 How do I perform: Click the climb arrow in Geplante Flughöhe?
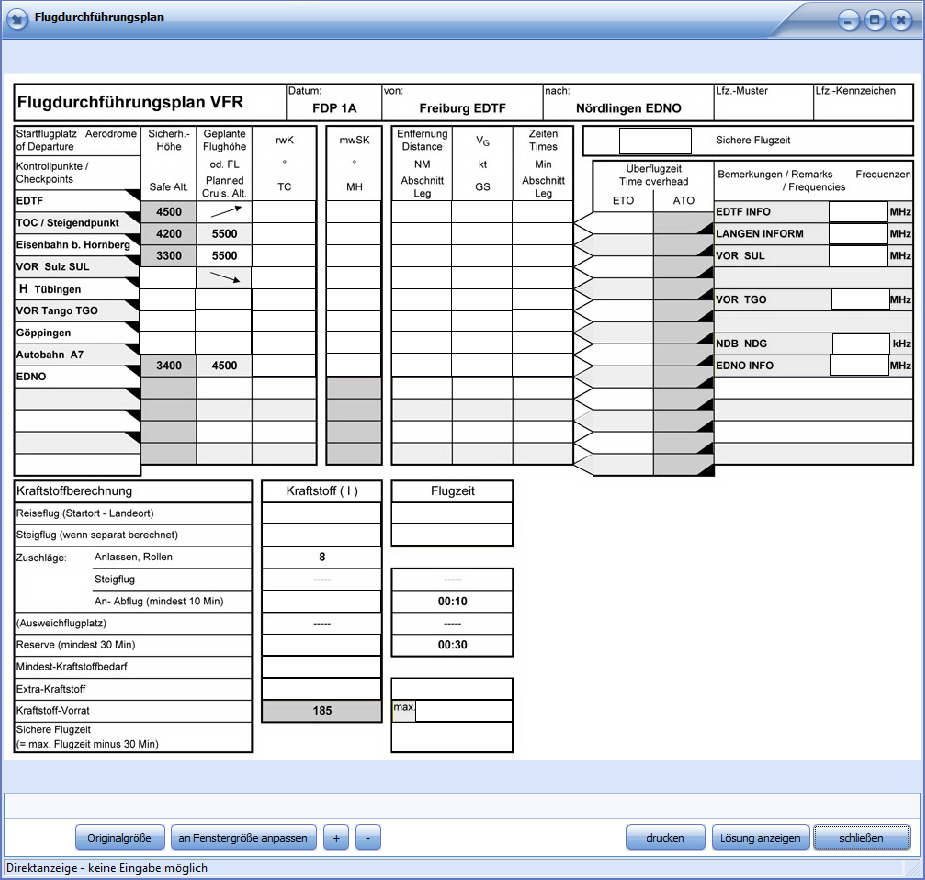[x=226, y=211]
